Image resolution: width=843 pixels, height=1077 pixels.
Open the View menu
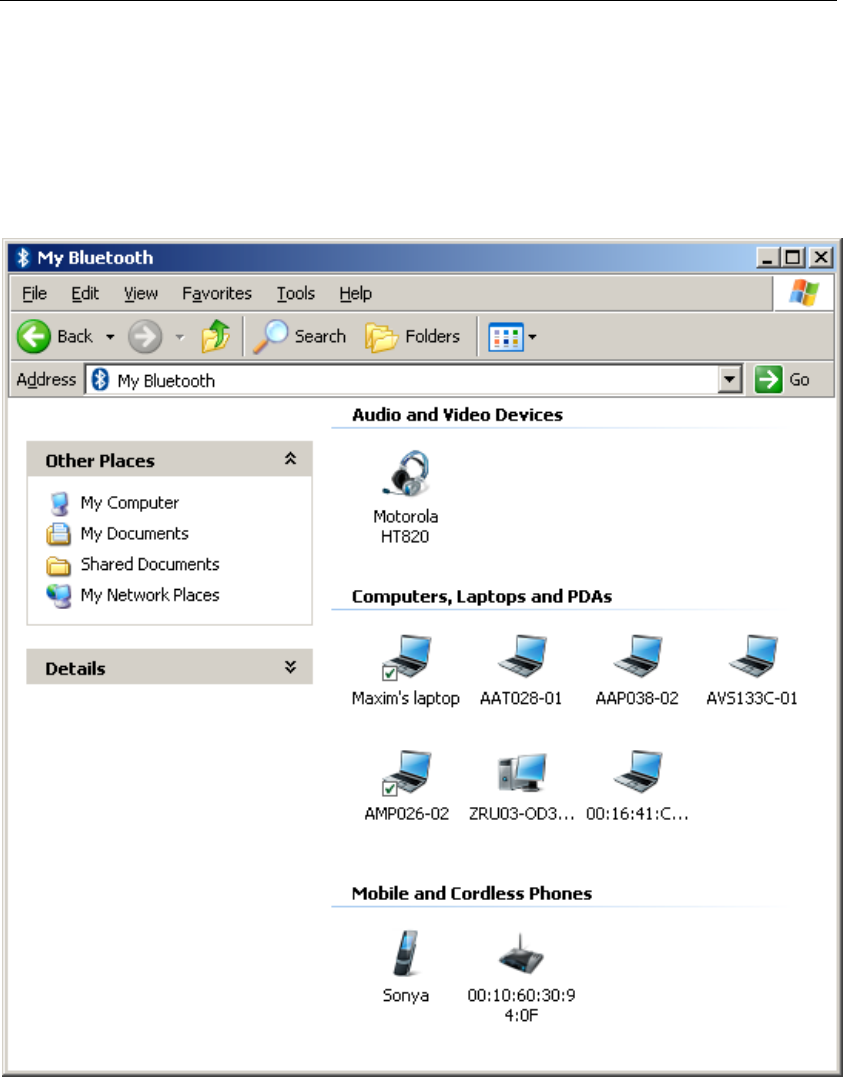click(141, 293)
